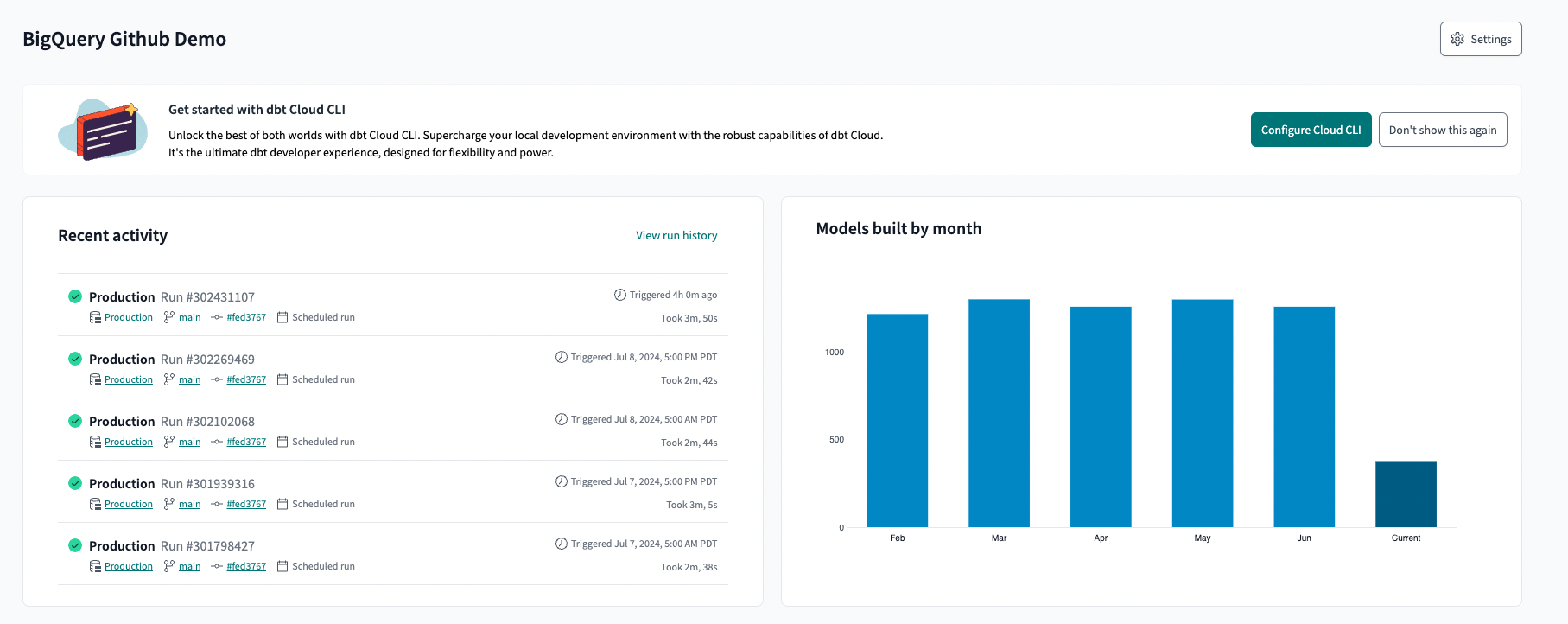Click the calendar icon for Run #301939316
This screenshot has height=624, width=1568.
coord(282,504)
